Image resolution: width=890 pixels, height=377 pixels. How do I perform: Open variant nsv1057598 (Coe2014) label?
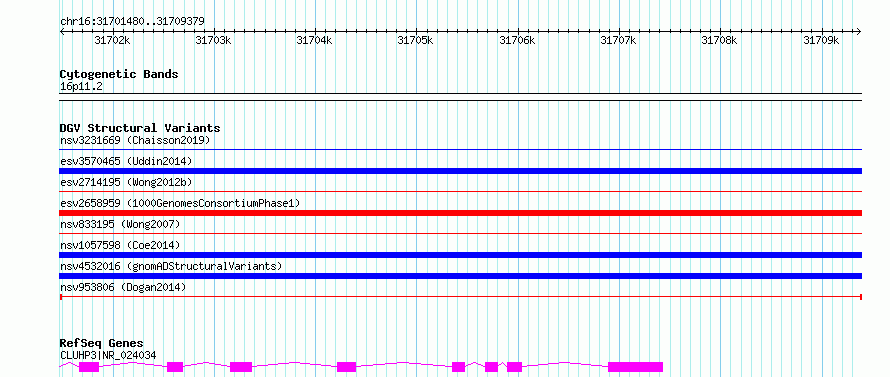120,245
